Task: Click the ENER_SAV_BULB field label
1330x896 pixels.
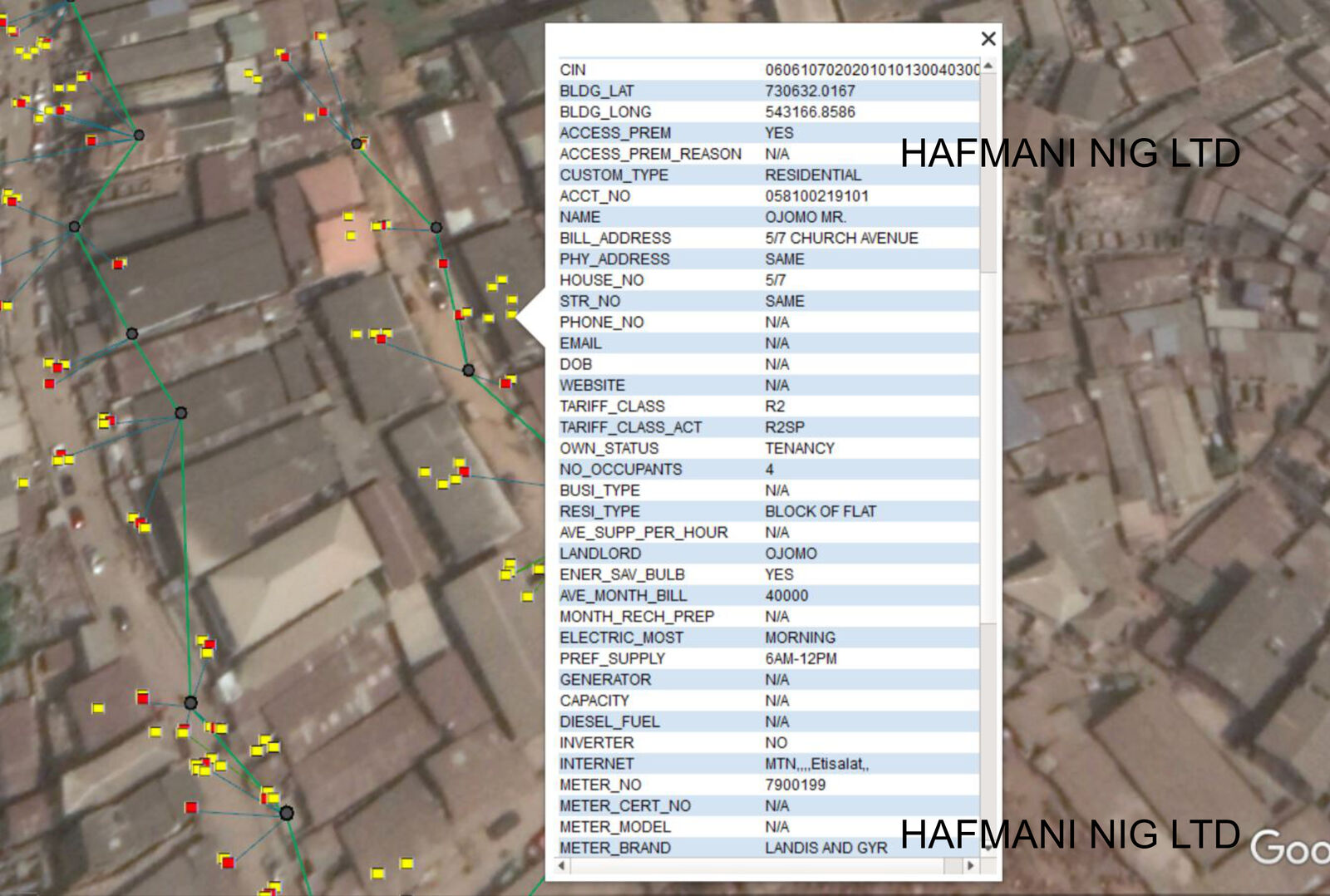Action: pyautogui.click(x=622, y=574)
